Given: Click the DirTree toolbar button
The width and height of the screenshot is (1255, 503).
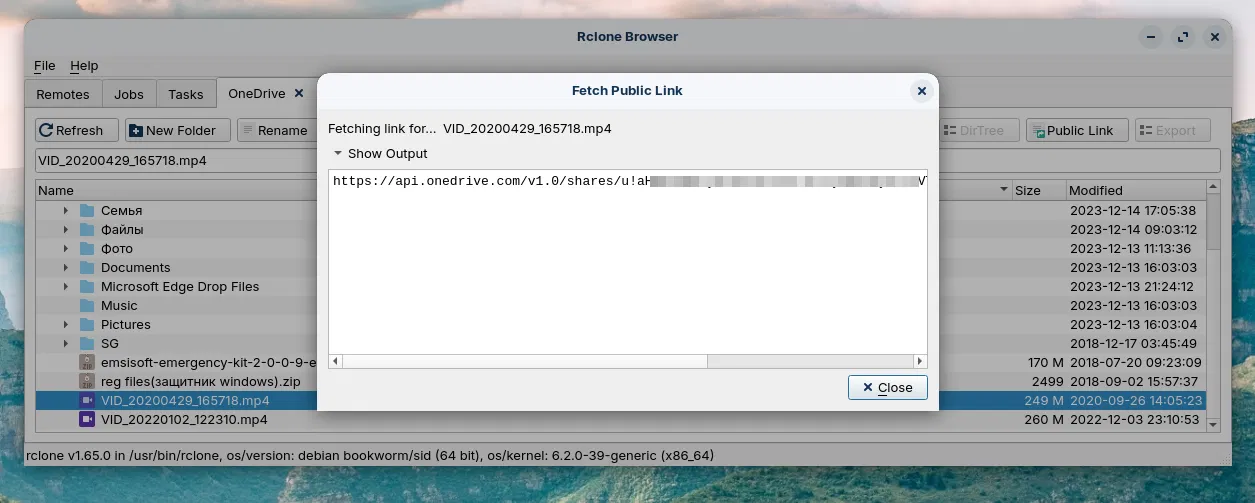Looking at the screenshot, I should click(x=980, y=130).
